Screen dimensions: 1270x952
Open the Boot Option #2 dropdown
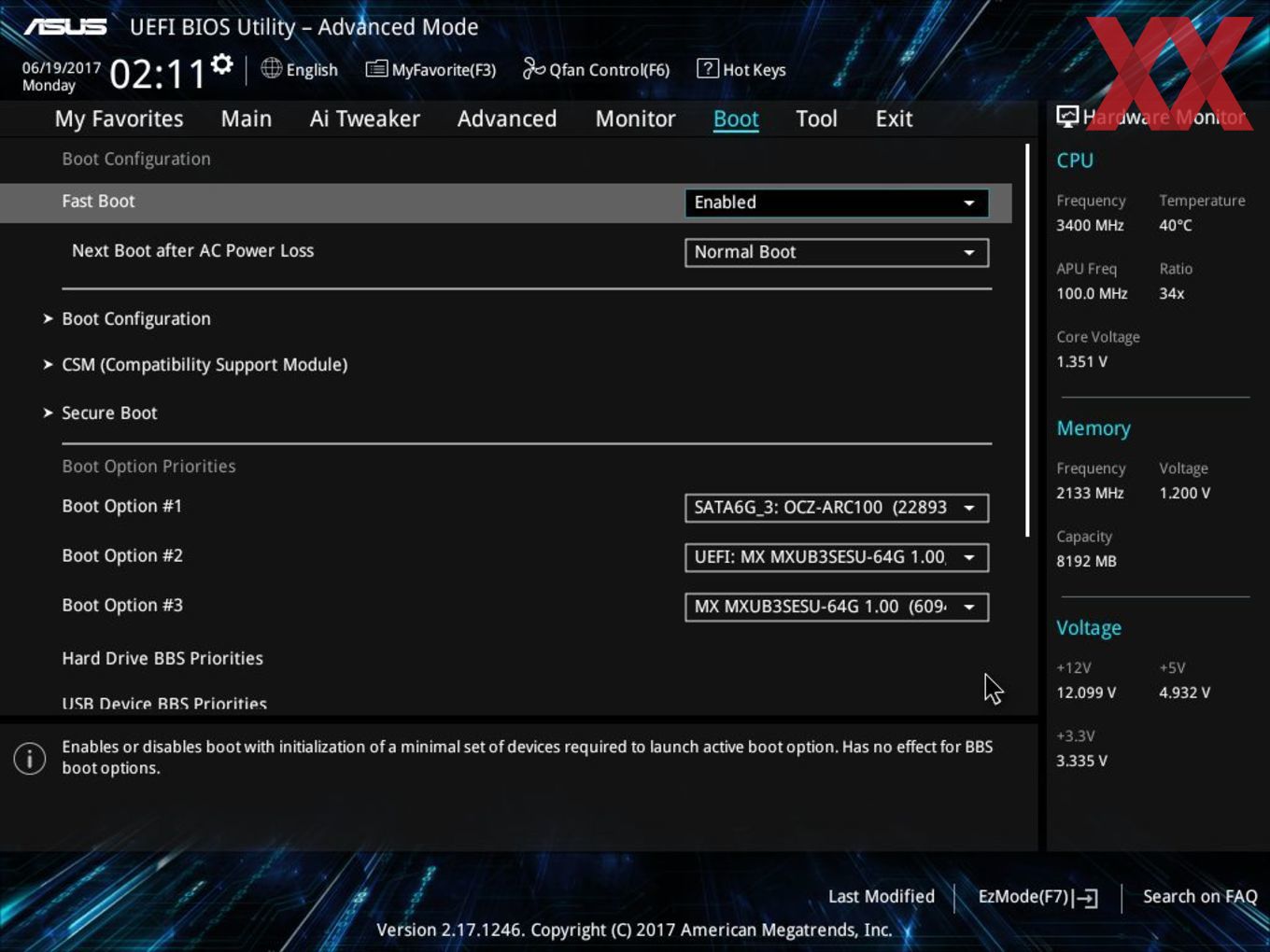[837, 557]
